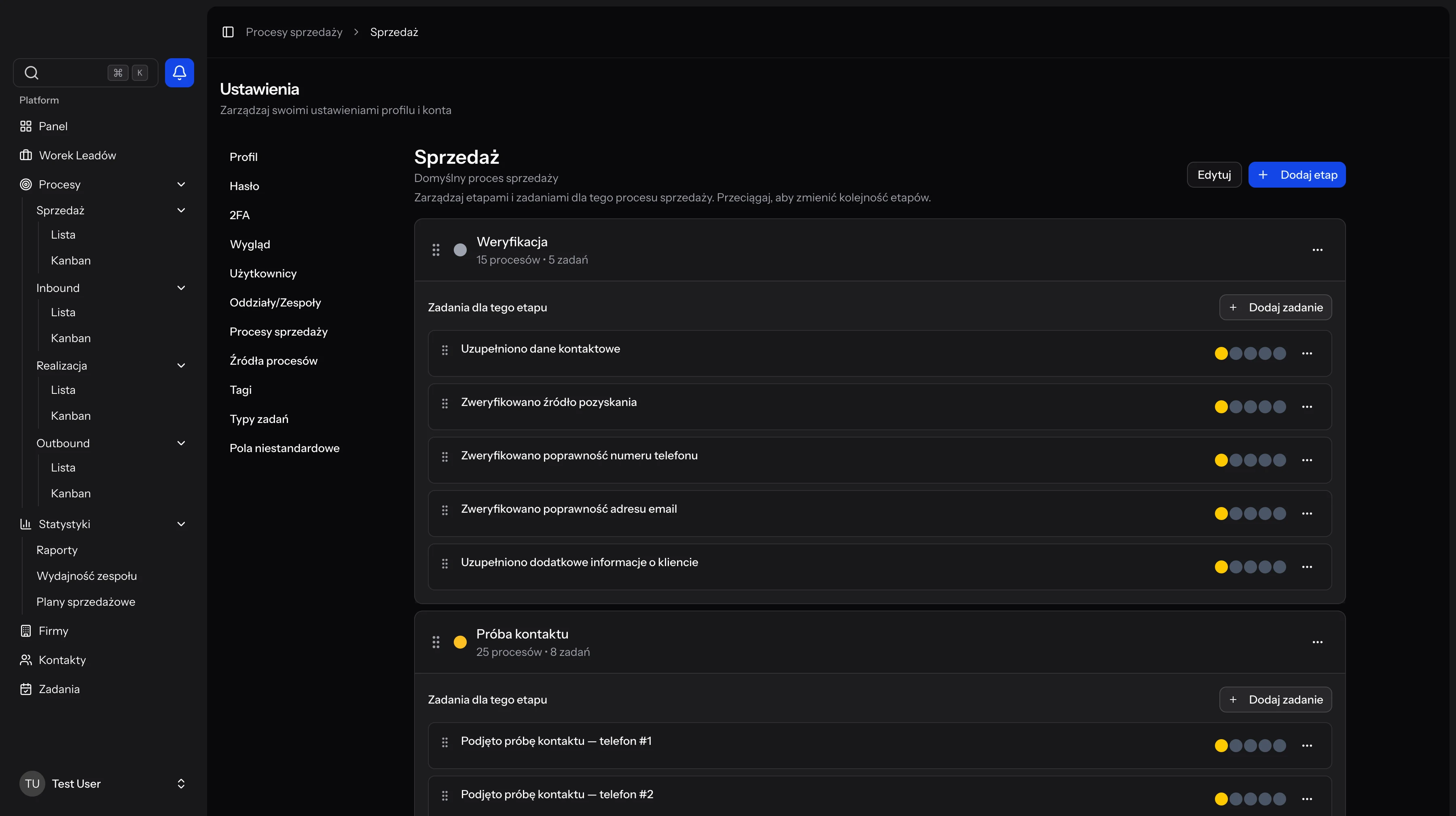Open Worek Leadów briefcase icon
Viewport: 1456px width, 816px height.
[26, 155]
